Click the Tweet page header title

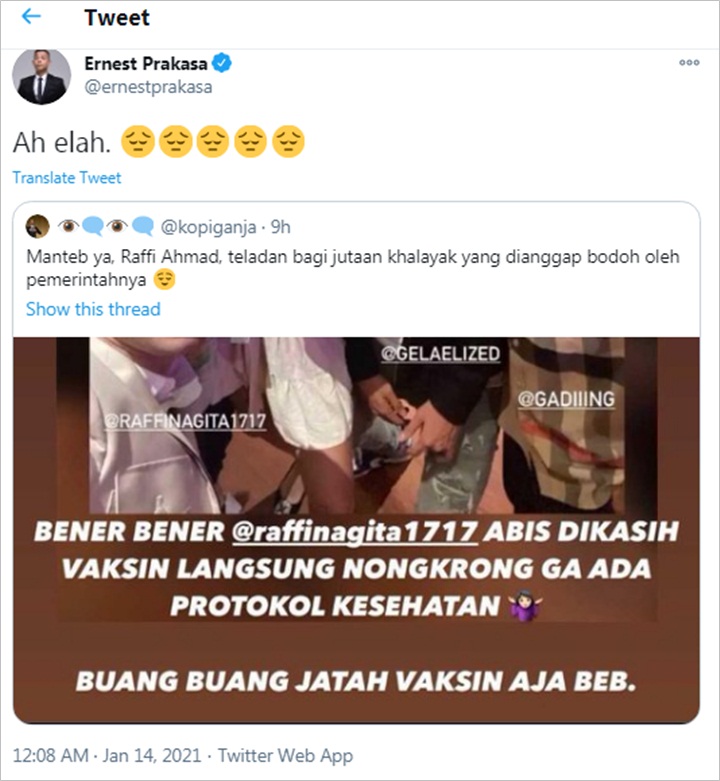click(x=117, y=17)
